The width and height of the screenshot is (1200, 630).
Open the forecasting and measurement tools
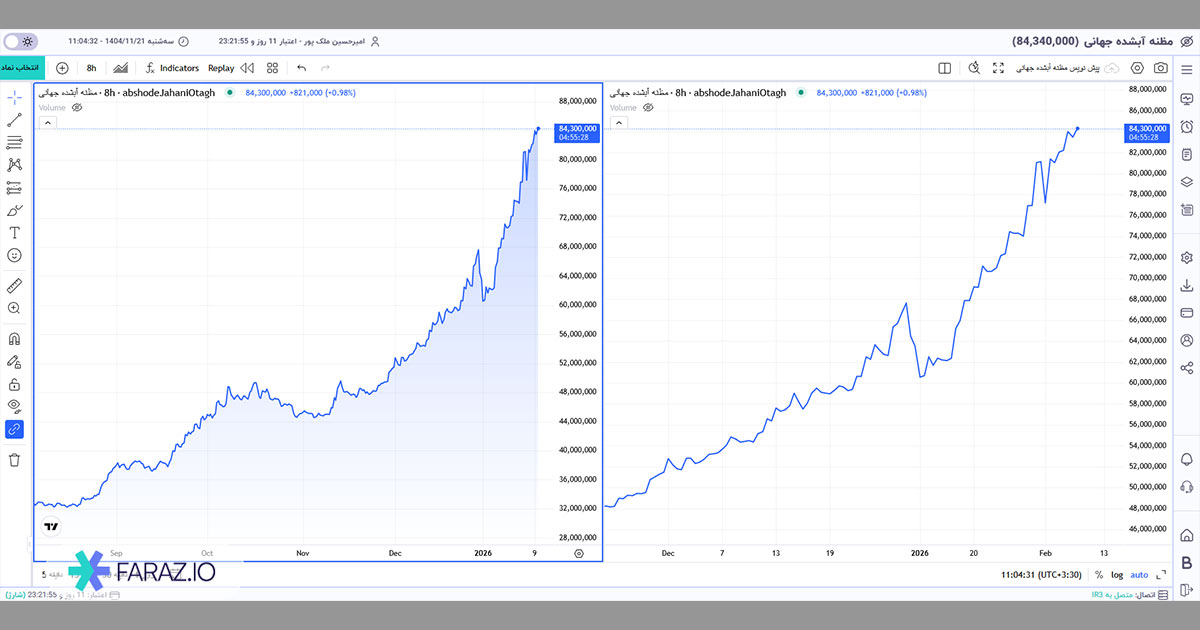click(x=14, y=187)
